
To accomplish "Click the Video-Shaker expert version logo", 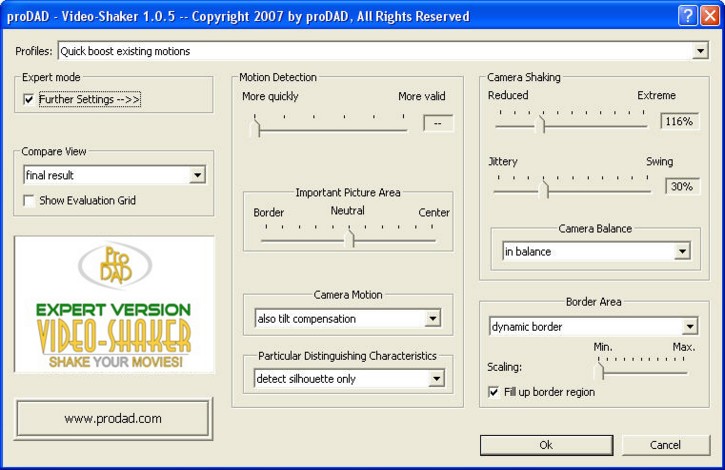I will tap(114, 304).
